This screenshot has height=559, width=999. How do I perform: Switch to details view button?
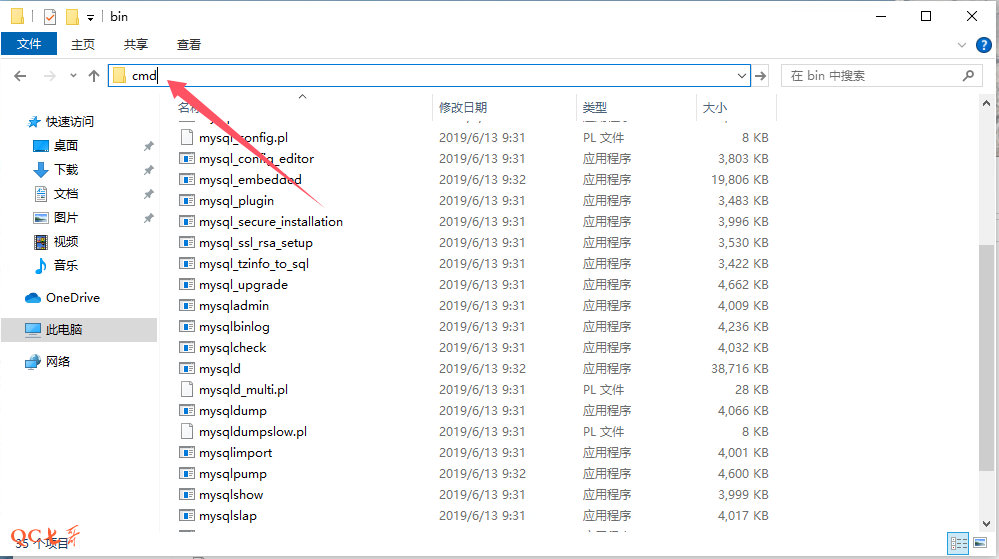tap(959, 543)
